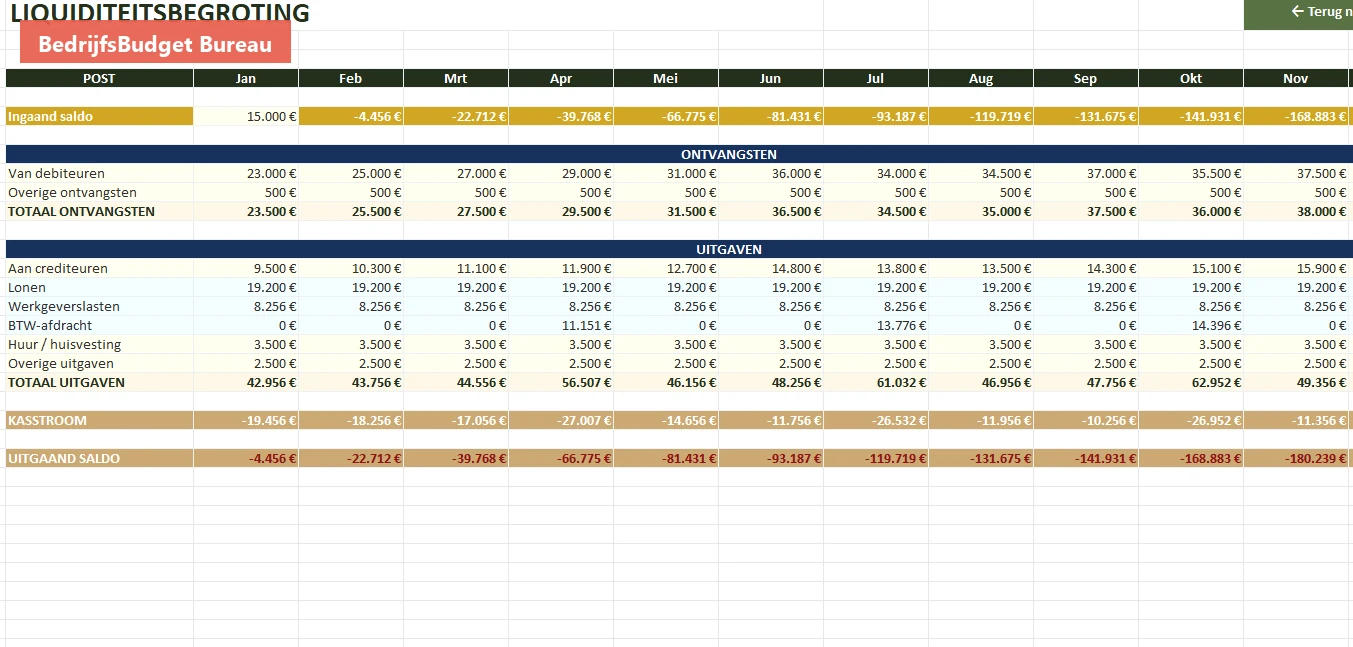Viewport: 1353px width, 647px height.
Task: Click the UITGAVEN section header bar
Action: click(x=679, y=249)
